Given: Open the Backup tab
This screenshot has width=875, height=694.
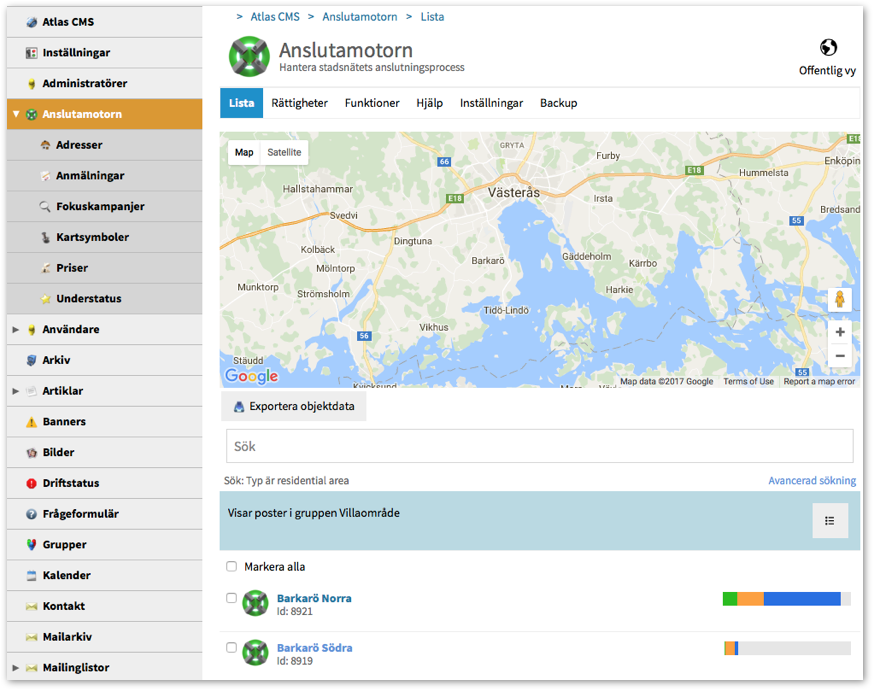Looking at the screenshot, I should (558, 103).
